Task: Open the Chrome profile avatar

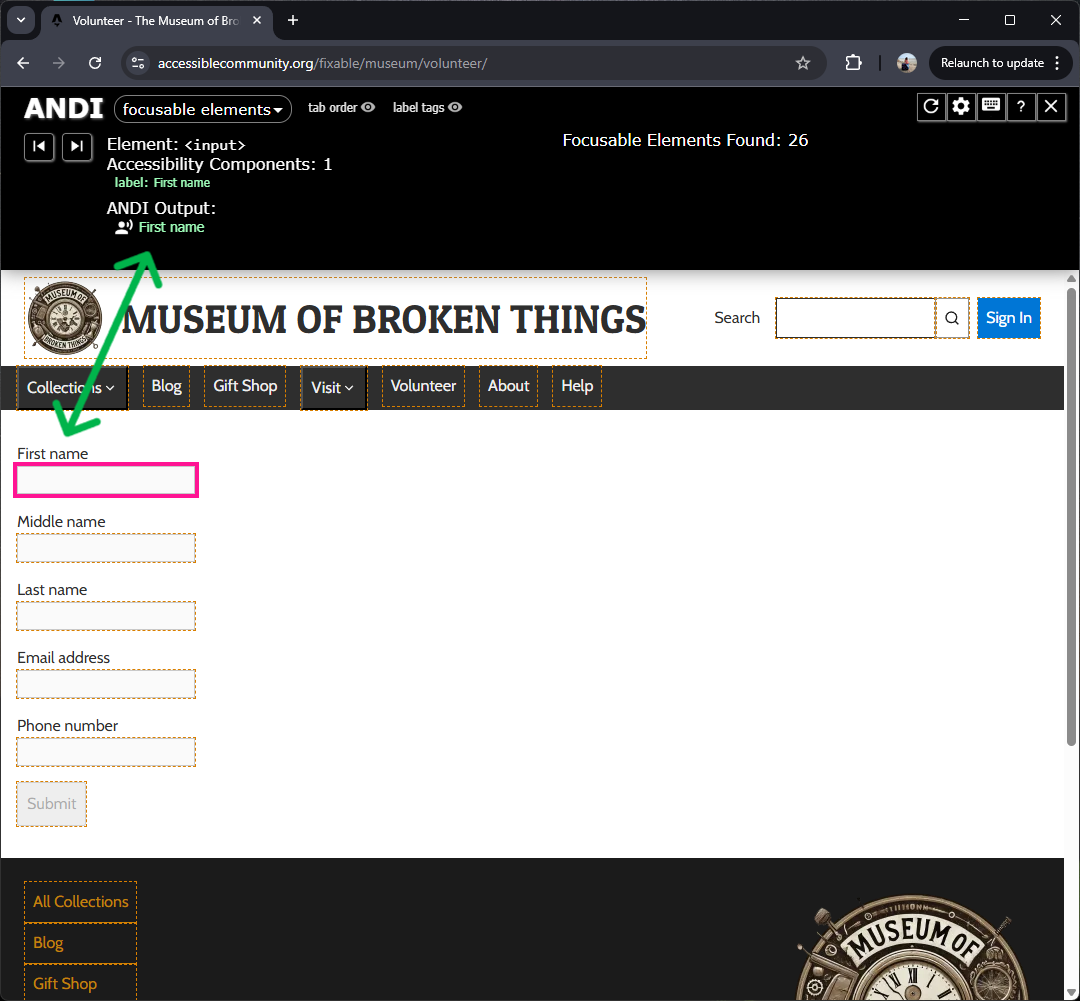Action: tap(906, 63)
